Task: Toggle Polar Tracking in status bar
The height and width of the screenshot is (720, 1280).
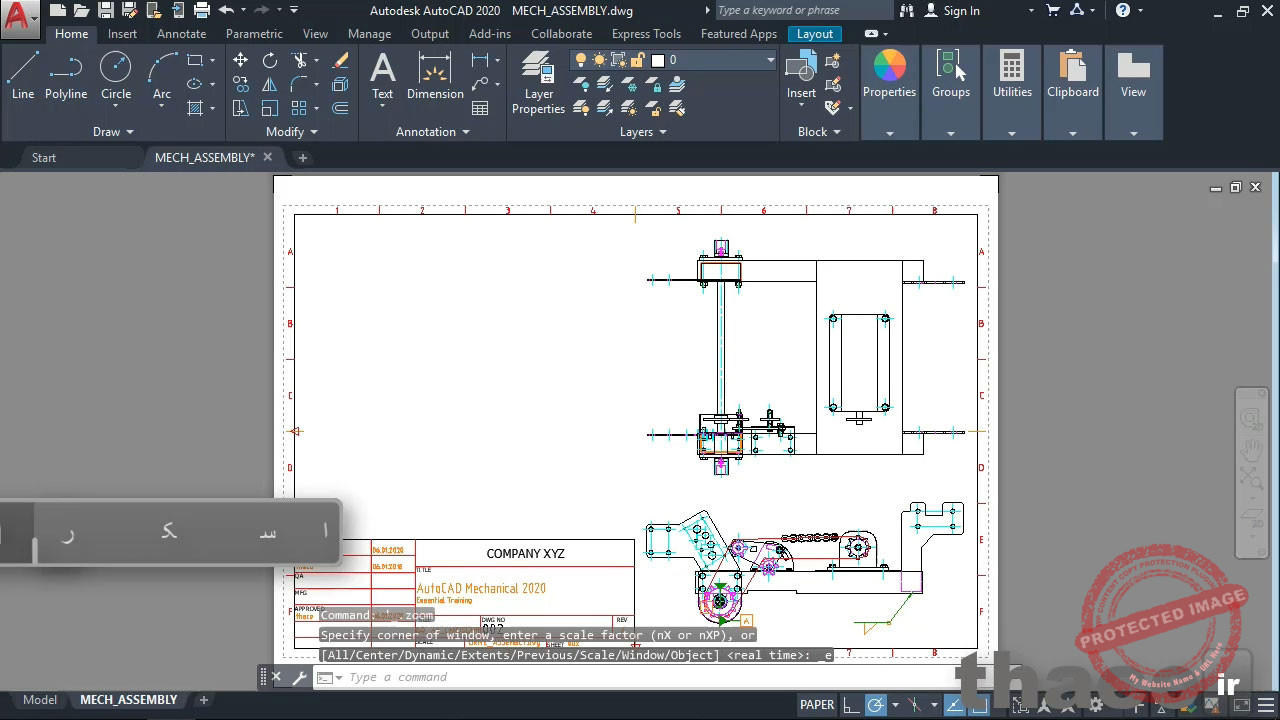Action: pos(876,705)
